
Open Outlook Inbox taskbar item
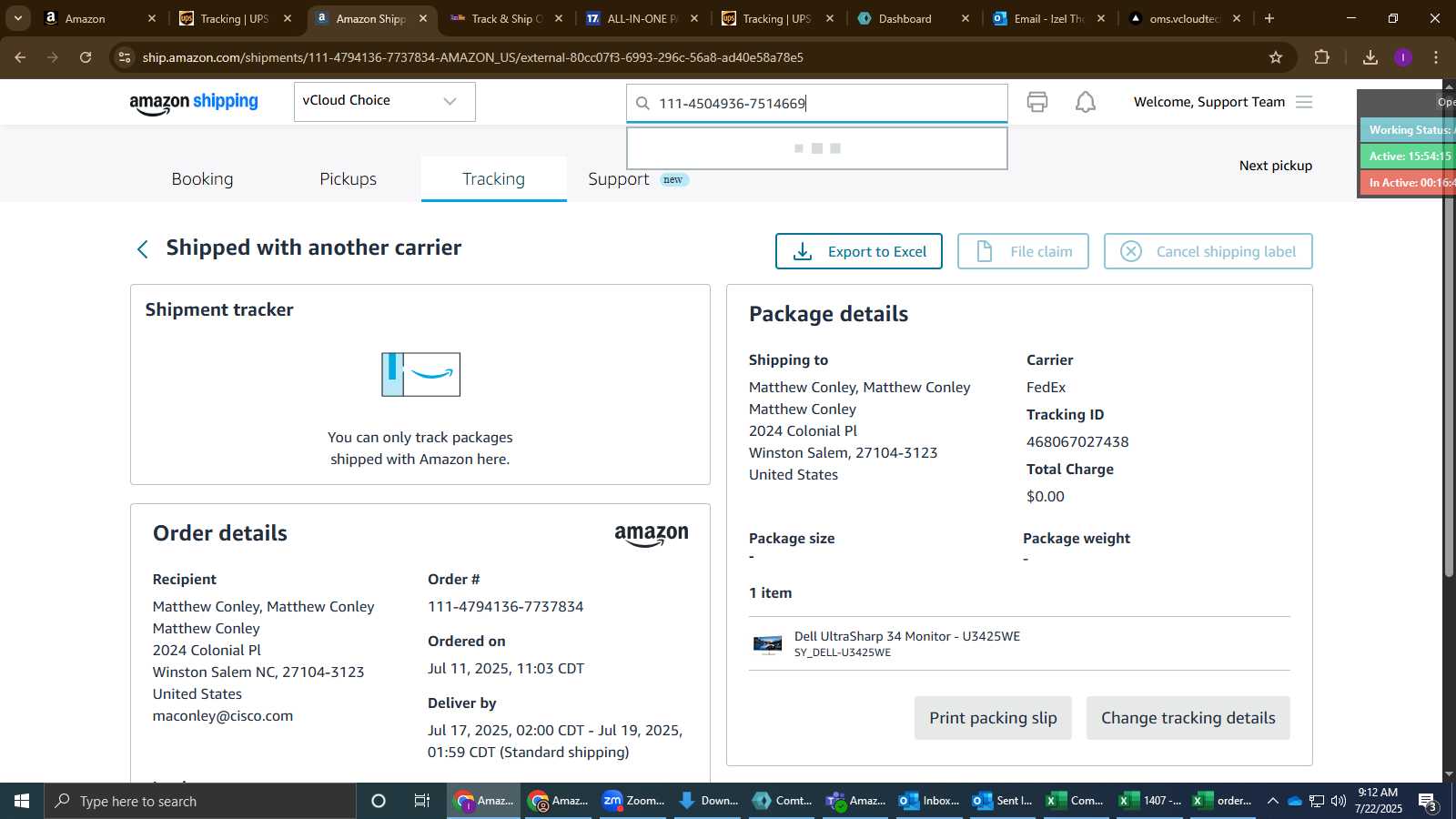(929, 801)
